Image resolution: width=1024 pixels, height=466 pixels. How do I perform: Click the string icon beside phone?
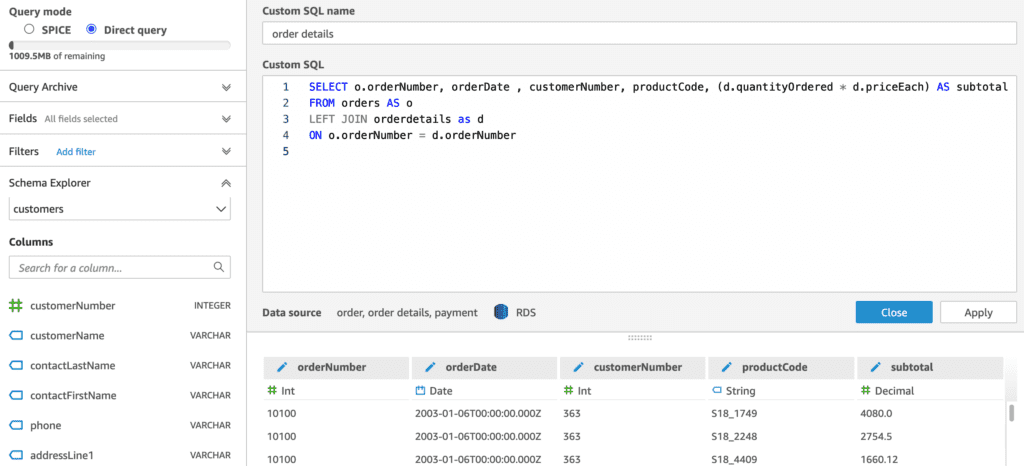pos(16,426)
